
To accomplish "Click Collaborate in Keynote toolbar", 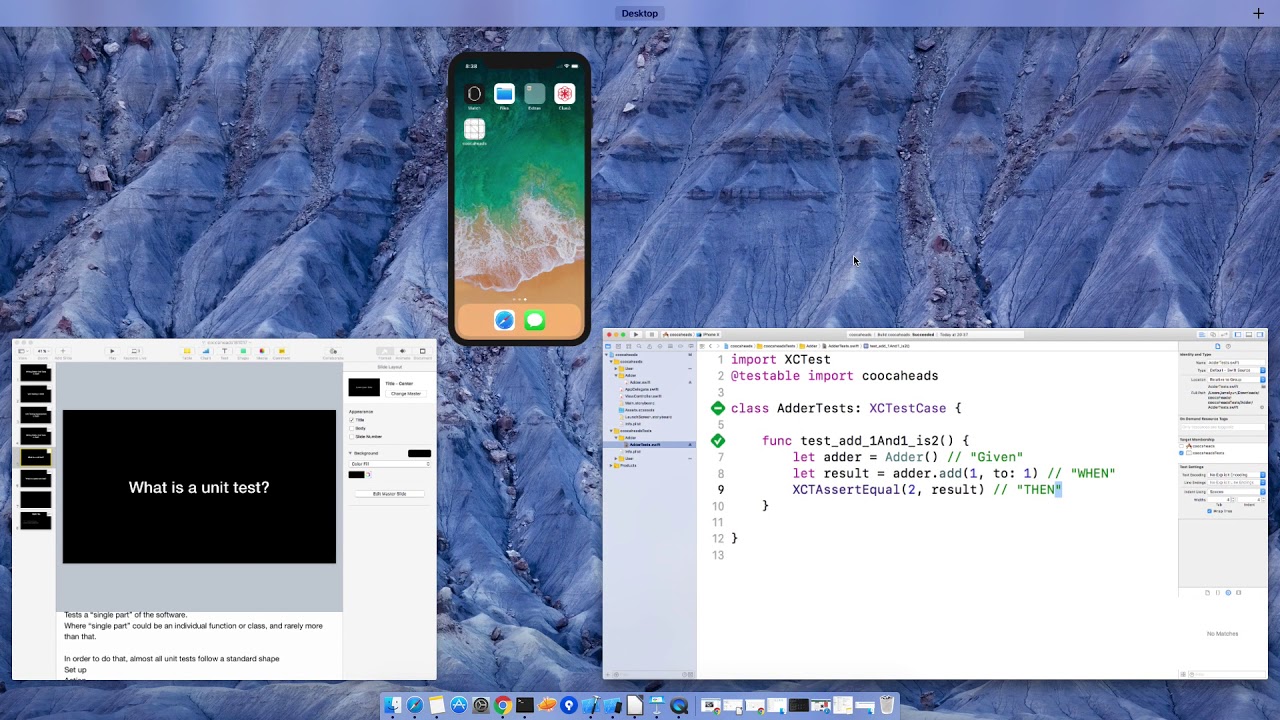I will pyautogui.click(x=332, y=351).
